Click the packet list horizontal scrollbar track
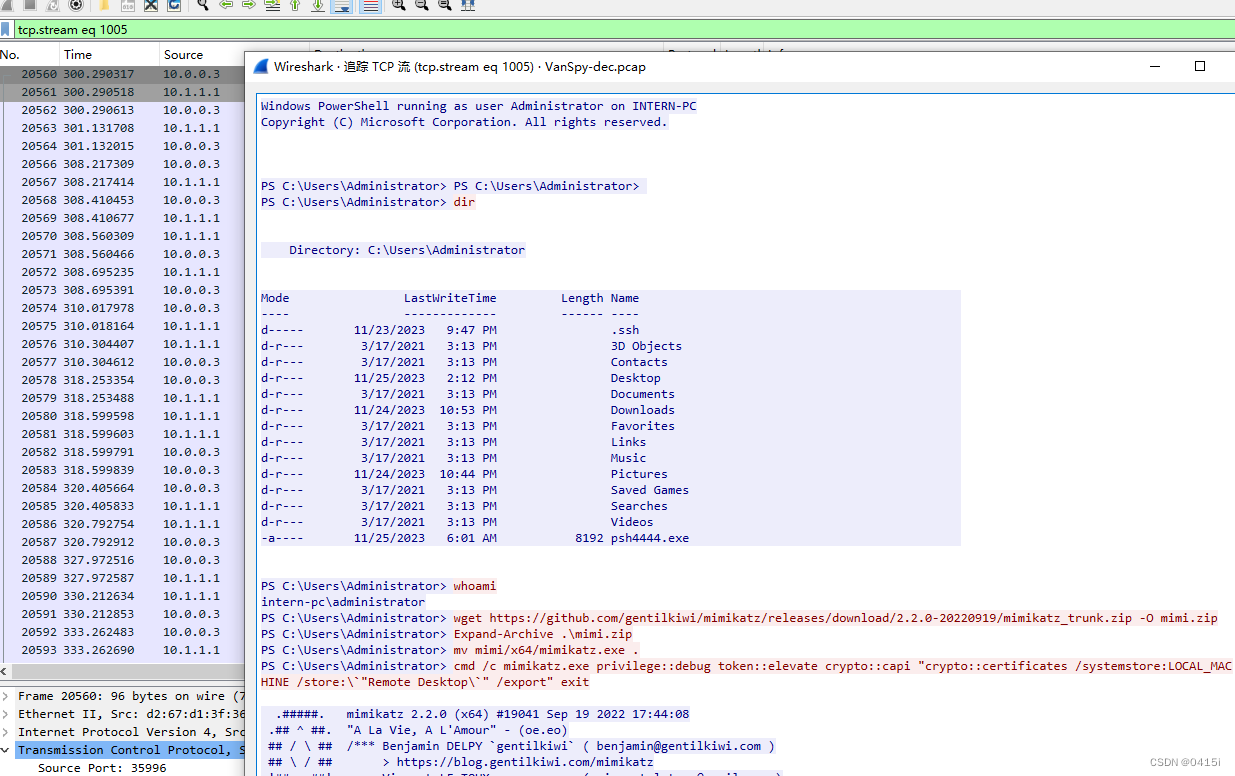Image resolution: width=1235 pixels, height=776 pixels. [130, 673]
